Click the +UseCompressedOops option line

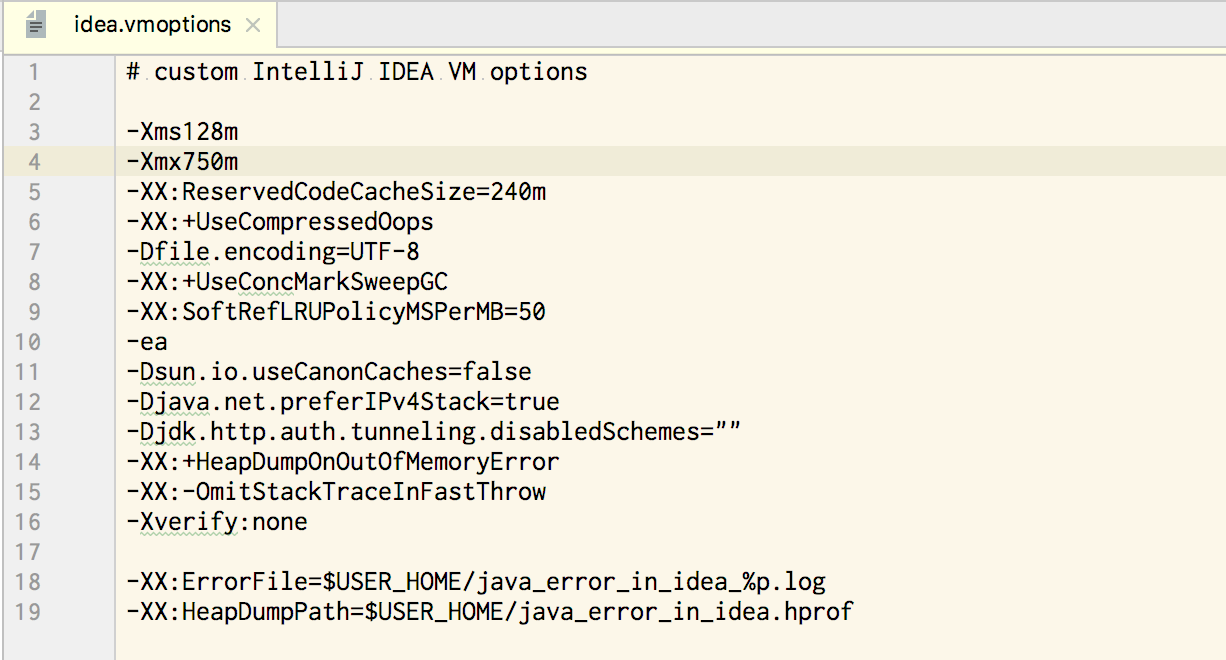coord(280,221)
